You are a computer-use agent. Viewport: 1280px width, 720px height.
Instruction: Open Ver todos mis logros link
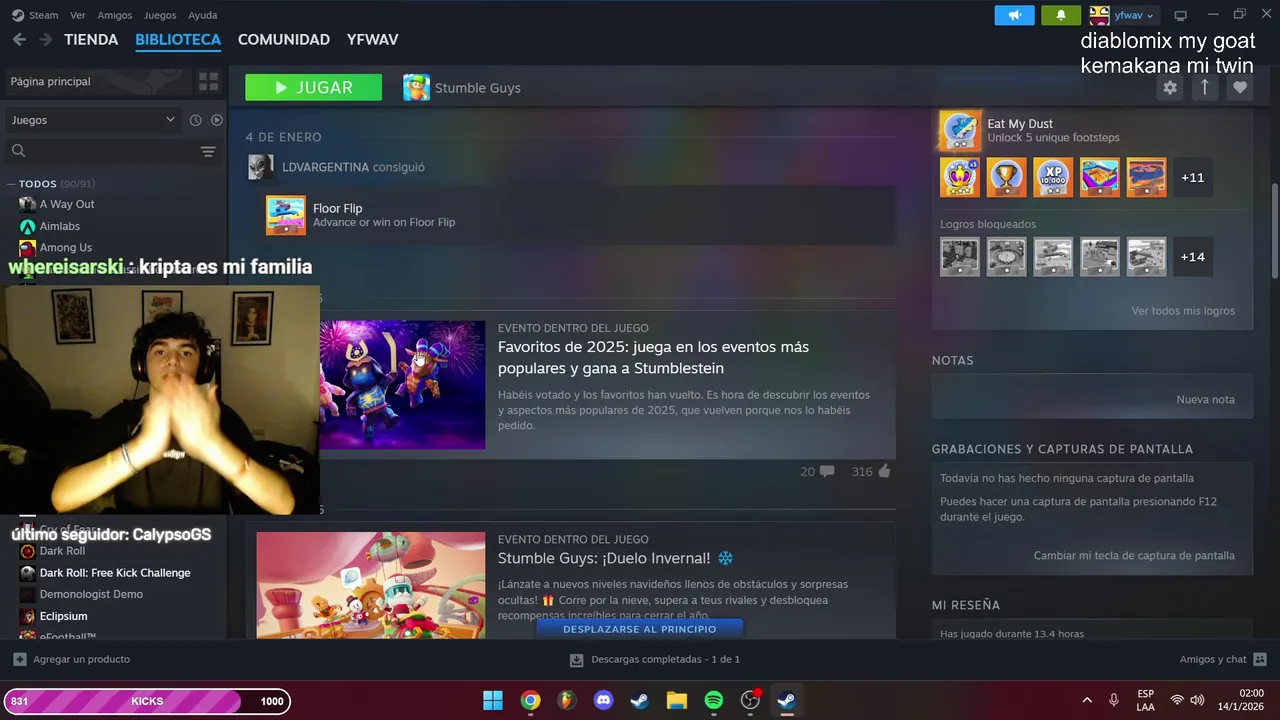[x=1183, y=311]
